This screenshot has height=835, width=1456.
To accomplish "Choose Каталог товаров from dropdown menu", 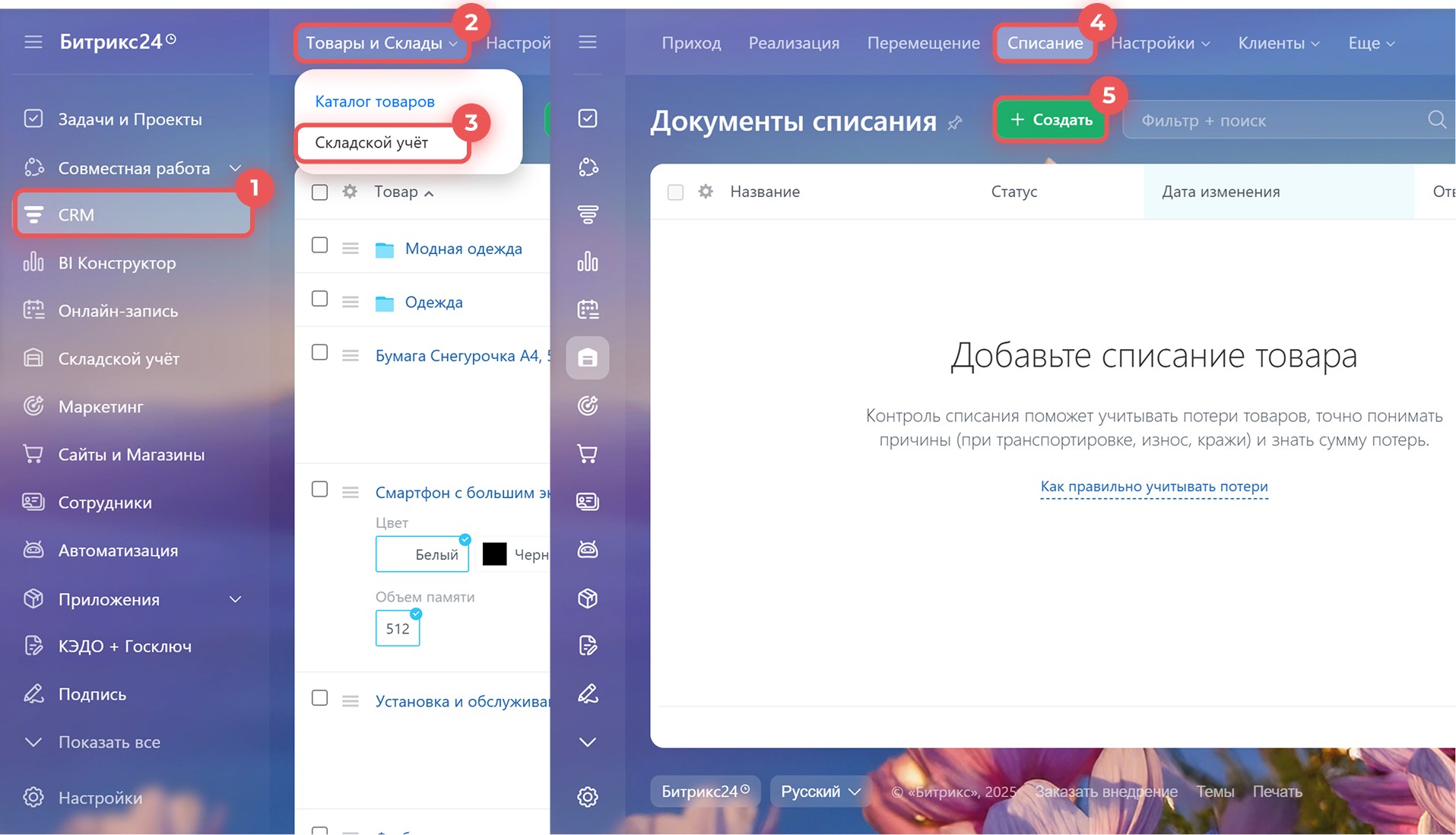I will pyautogui.click(x=375, y=101).
